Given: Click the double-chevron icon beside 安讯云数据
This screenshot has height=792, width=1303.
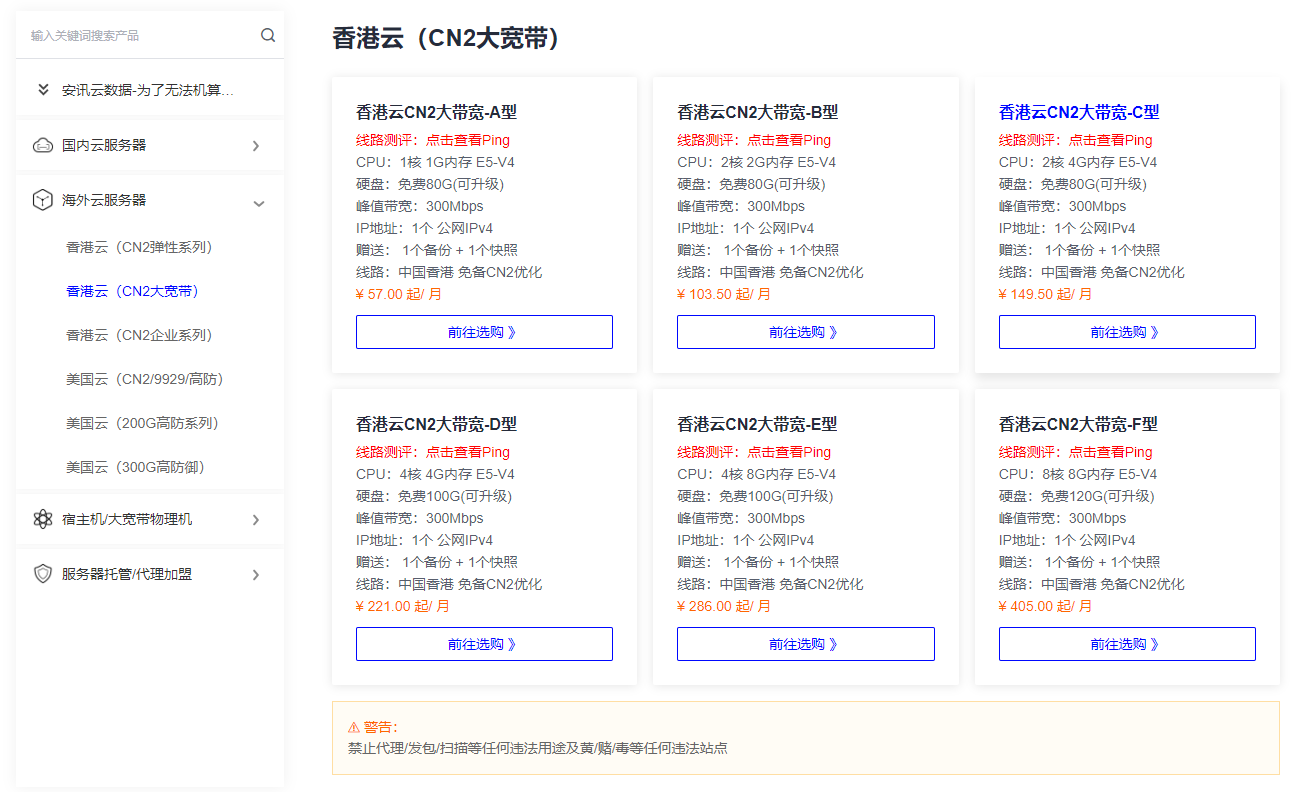Looking at the screenshot, I should point(43,90).
